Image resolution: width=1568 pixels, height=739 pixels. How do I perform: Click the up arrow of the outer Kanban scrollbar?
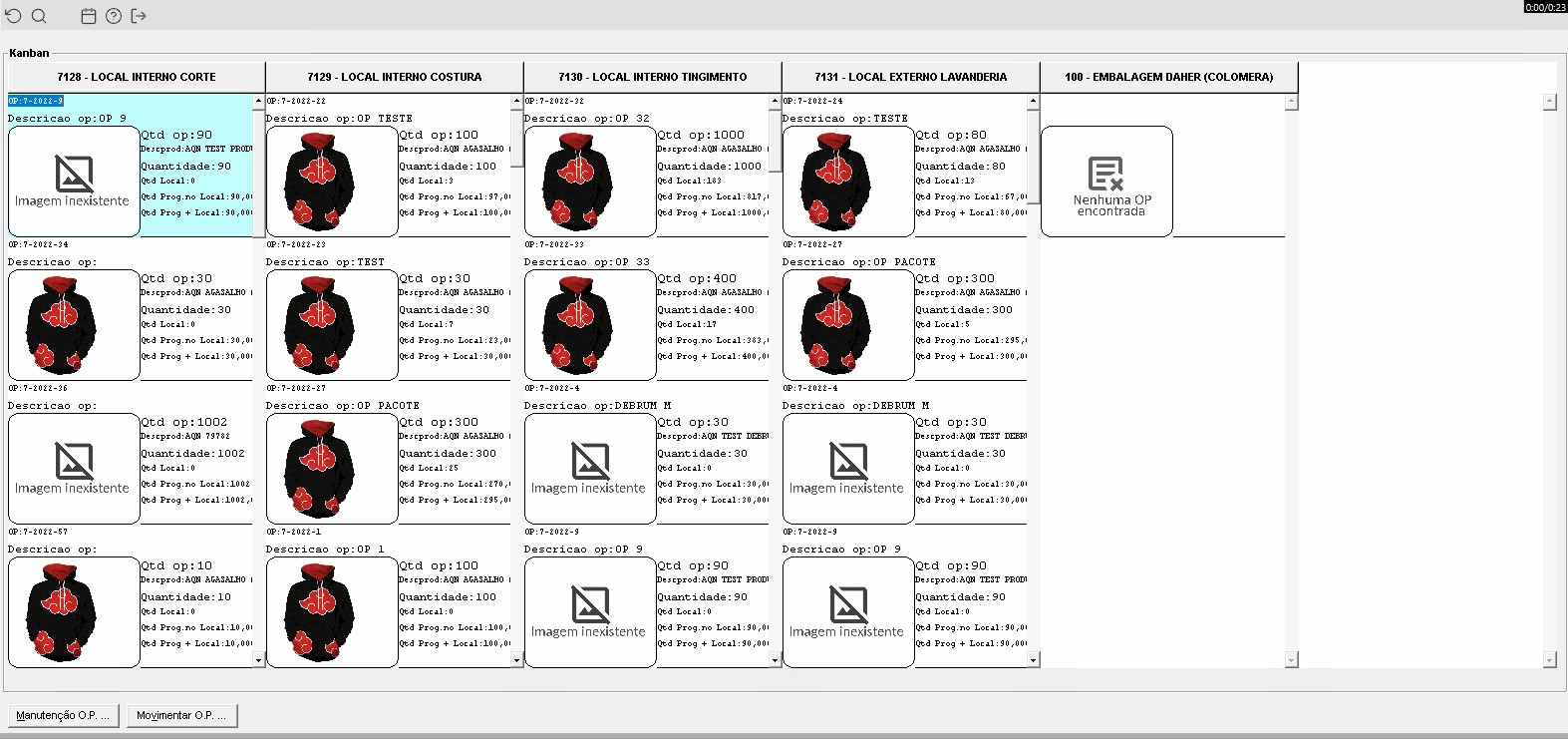point(1550,101)
